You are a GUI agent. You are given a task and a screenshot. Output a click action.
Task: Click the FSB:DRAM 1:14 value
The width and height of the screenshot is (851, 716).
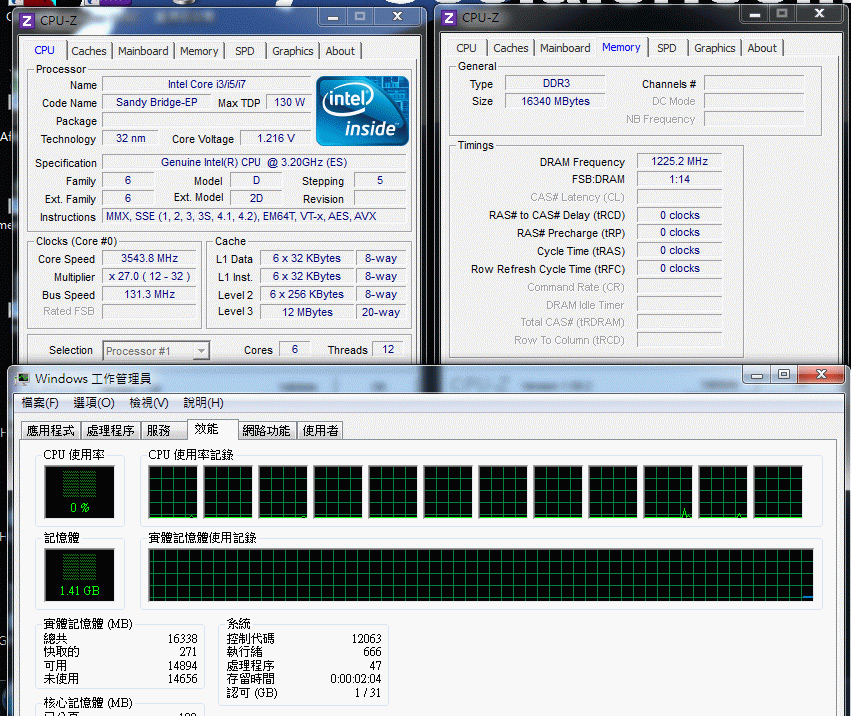pyautogui.click(x=679, y=179)
